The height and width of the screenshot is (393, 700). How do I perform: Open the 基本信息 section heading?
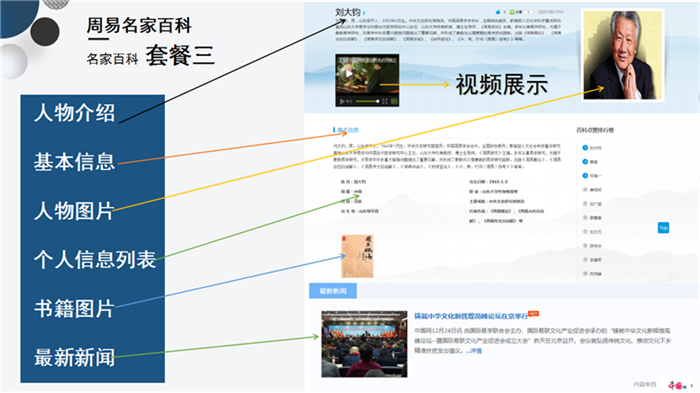[x=347, y=130]
